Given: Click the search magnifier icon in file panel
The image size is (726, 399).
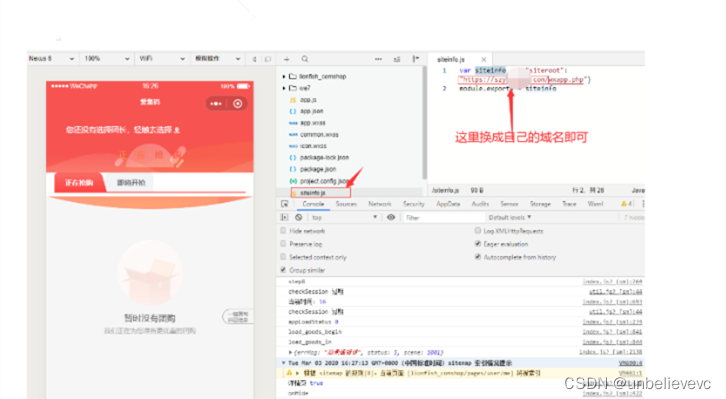Looking at the screenshot, I should 305,59.
